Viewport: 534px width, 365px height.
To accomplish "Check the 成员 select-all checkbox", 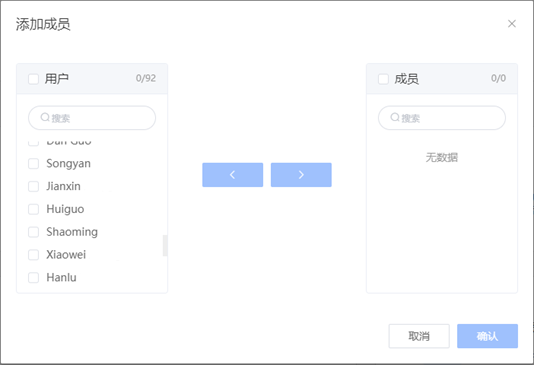I will tap(383, 79).
